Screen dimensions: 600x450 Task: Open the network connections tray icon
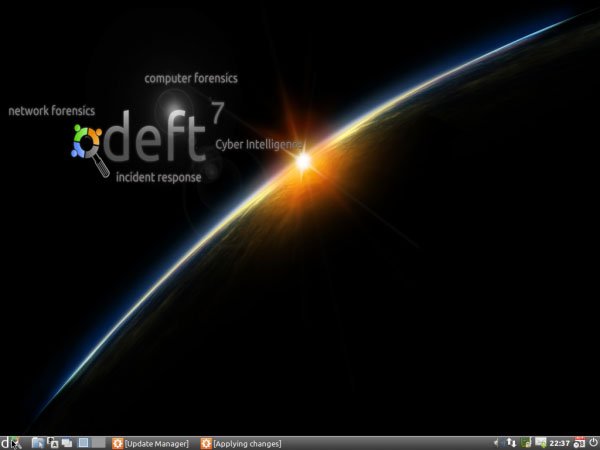[511, 443]
